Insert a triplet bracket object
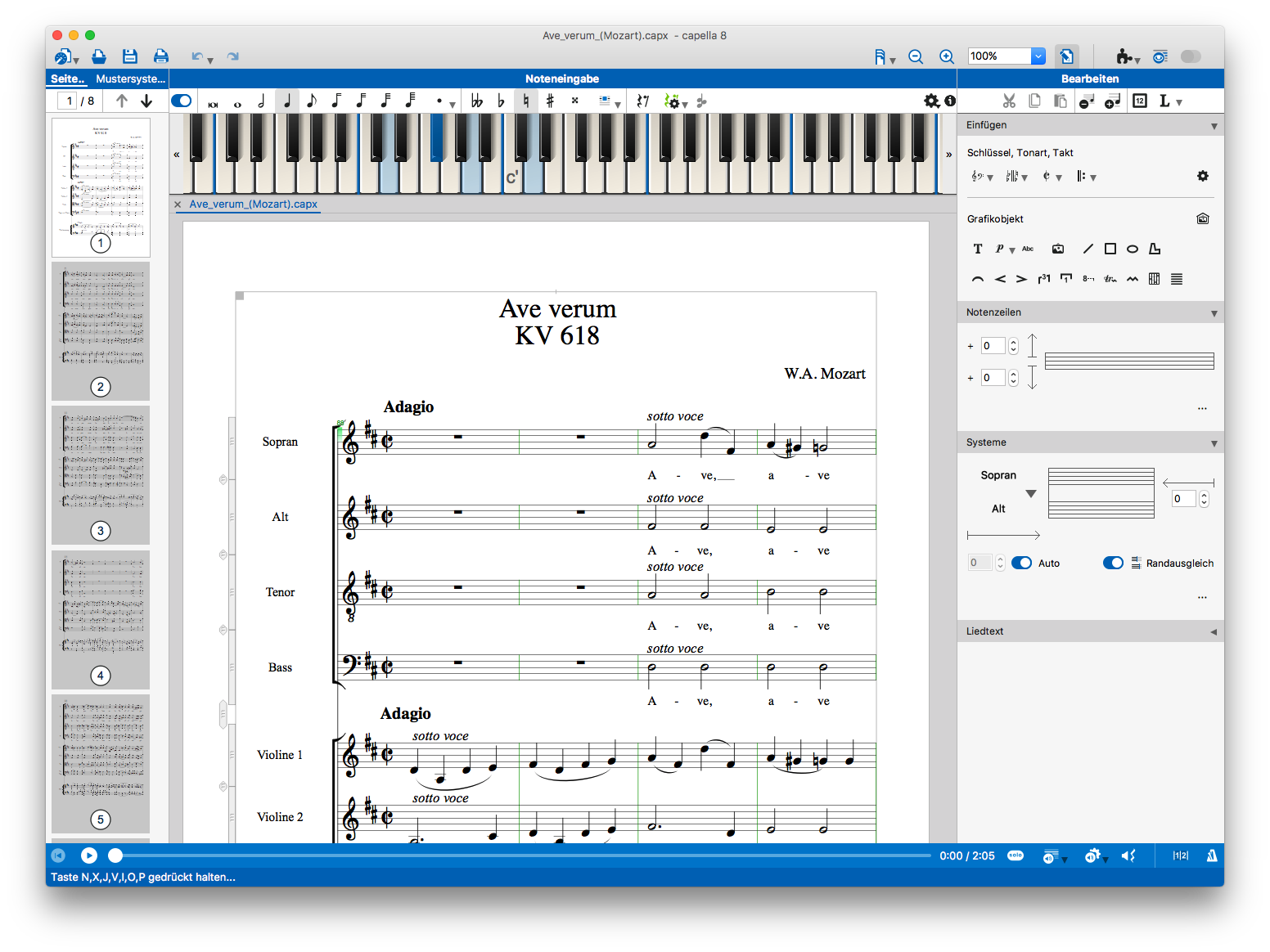Image resolution: width=1270 pixels, height=952 pixels. point(1044,279)
